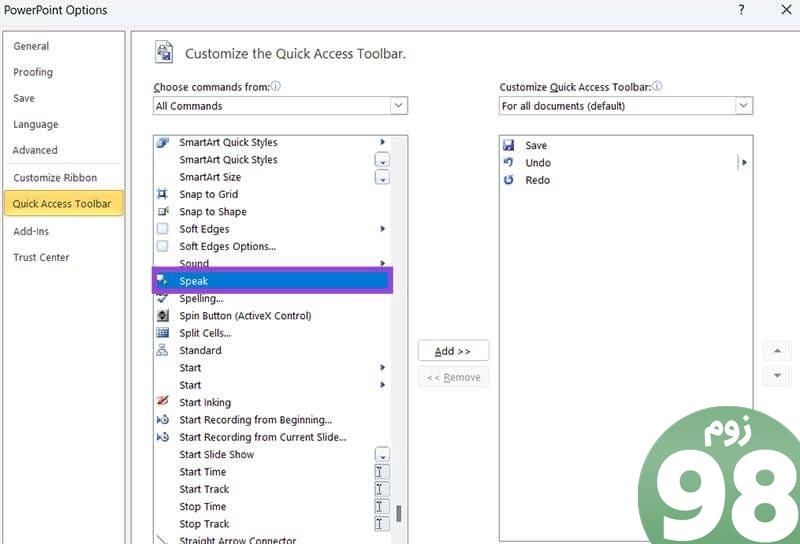
Task: Click info icon beside Customize Quick Access Toolbar
Action: click(657, 86)
